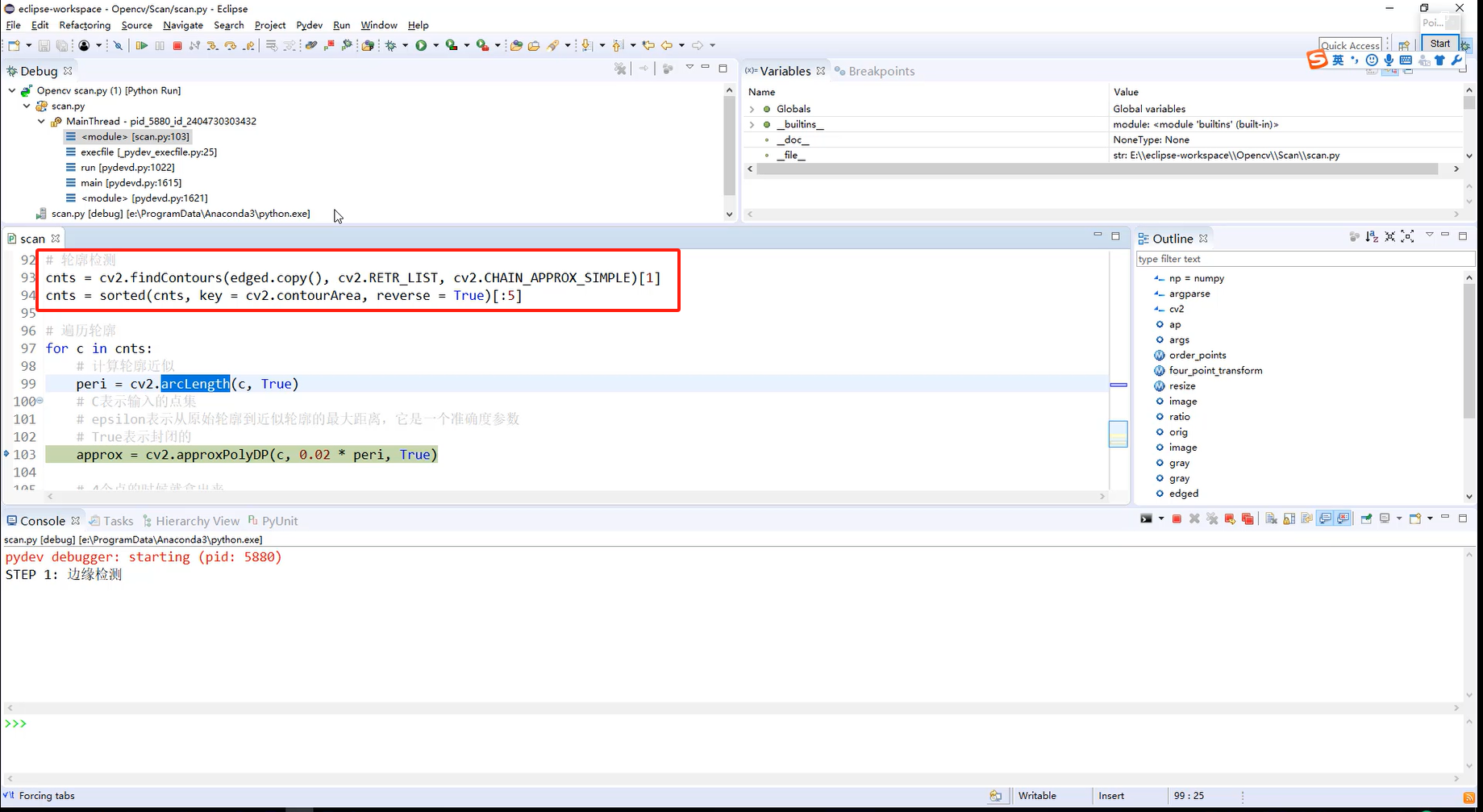Toggle breakpoint marker at line 103
This screenshot has width=1483, height=812.
click(x=6, y=454)
